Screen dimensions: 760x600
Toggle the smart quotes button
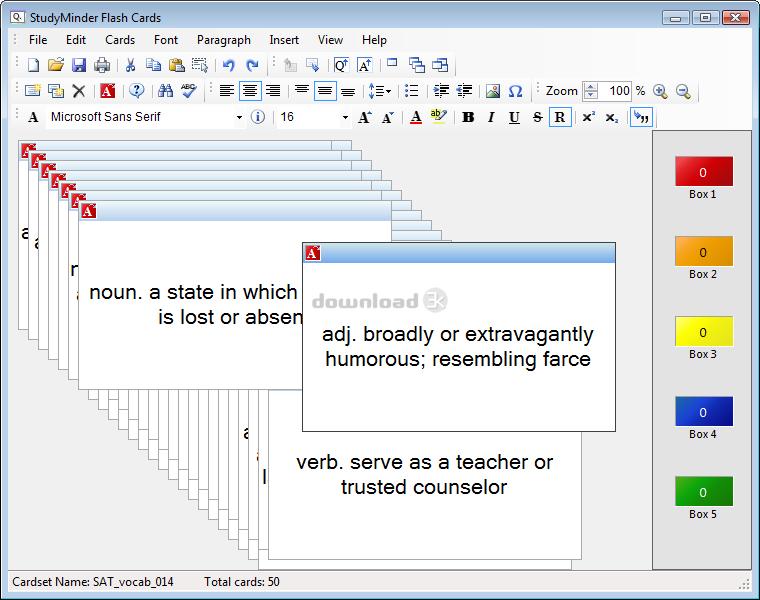tap(641, 117)
